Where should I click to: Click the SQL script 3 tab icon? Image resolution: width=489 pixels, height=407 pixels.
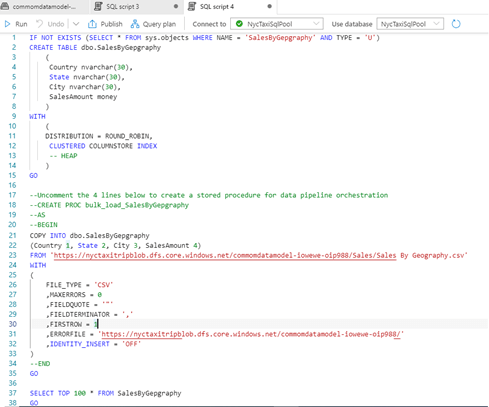point(98,6)
